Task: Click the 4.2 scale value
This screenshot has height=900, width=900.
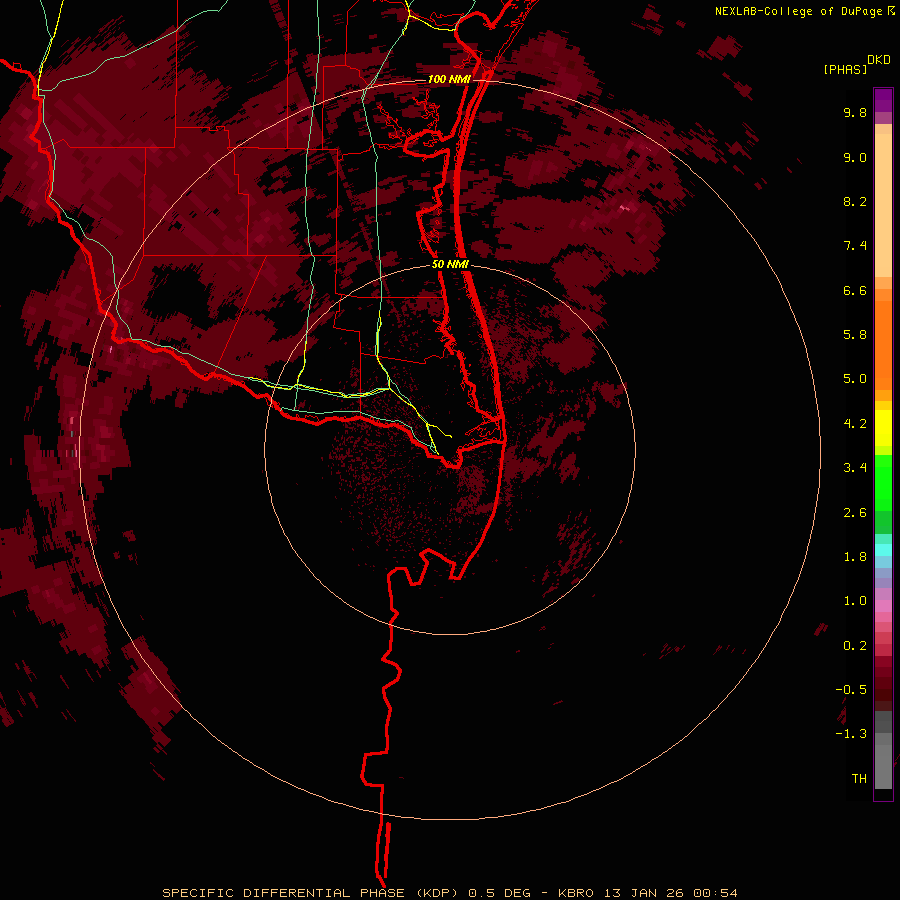Action: [x=855, y=424]
